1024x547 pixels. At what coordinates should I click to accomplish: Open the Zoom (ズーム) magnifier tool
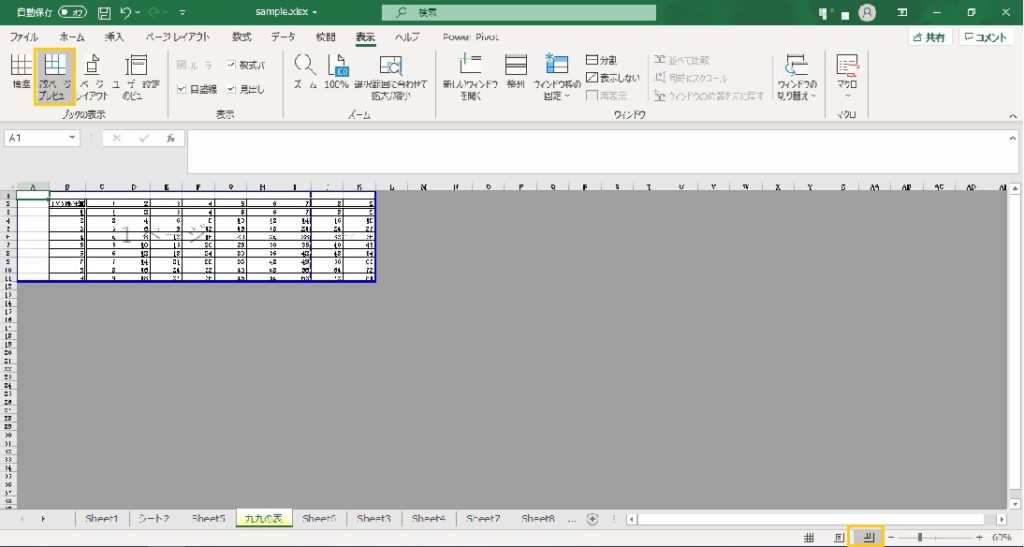point(304,72)
